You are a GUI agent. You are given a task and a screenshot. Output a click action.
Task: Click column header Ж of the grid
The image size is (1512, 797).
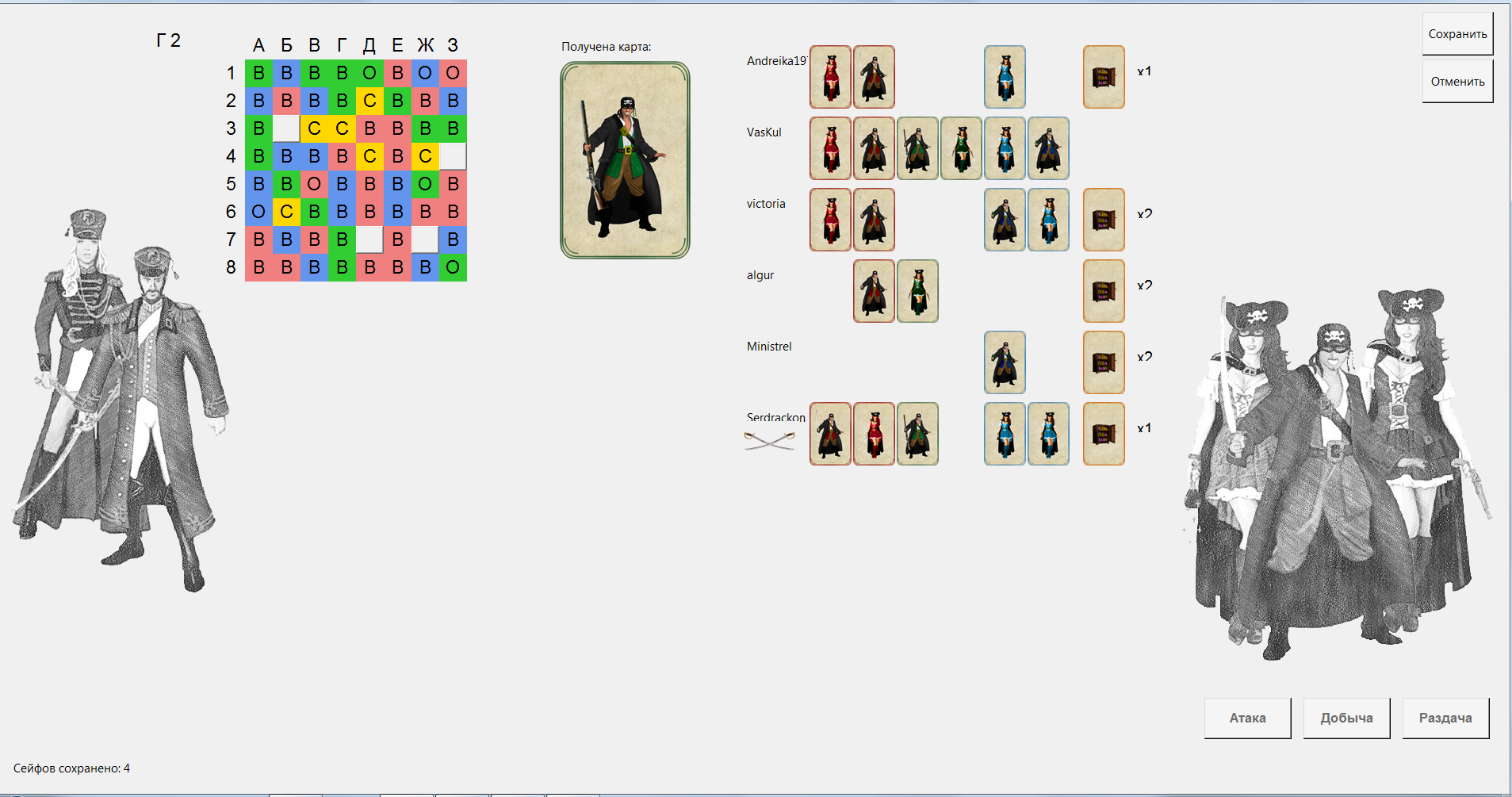426,45
